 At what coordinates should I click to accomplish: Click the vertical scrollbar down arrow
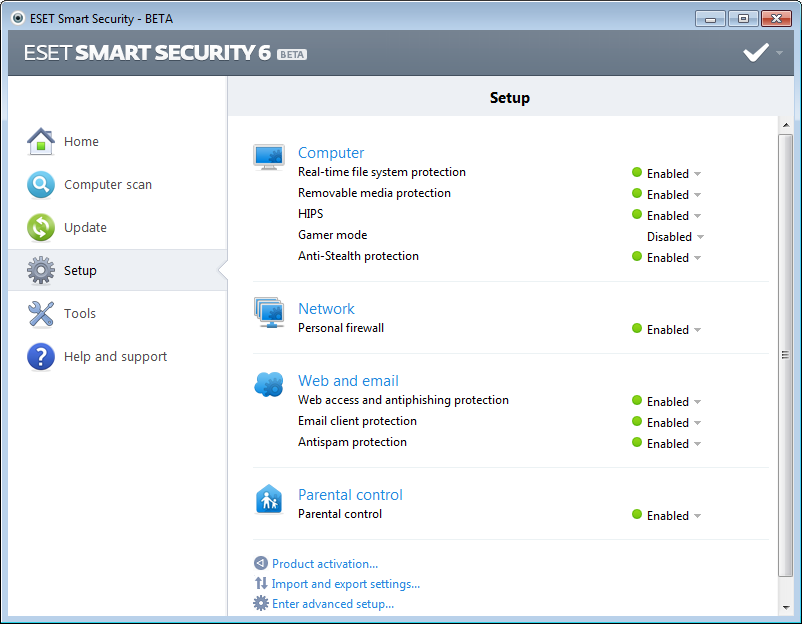tap(786, 608)
